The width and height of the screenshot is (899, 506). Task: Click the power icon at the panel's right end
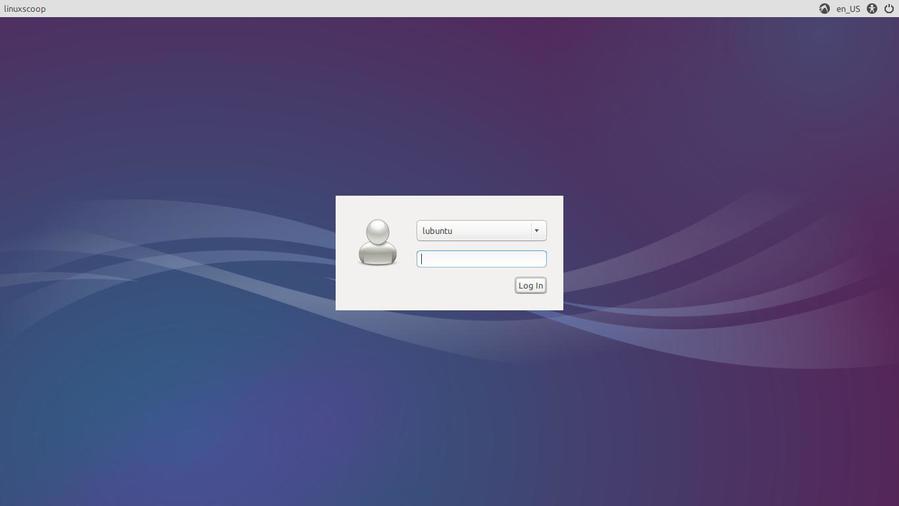[889, 9]
